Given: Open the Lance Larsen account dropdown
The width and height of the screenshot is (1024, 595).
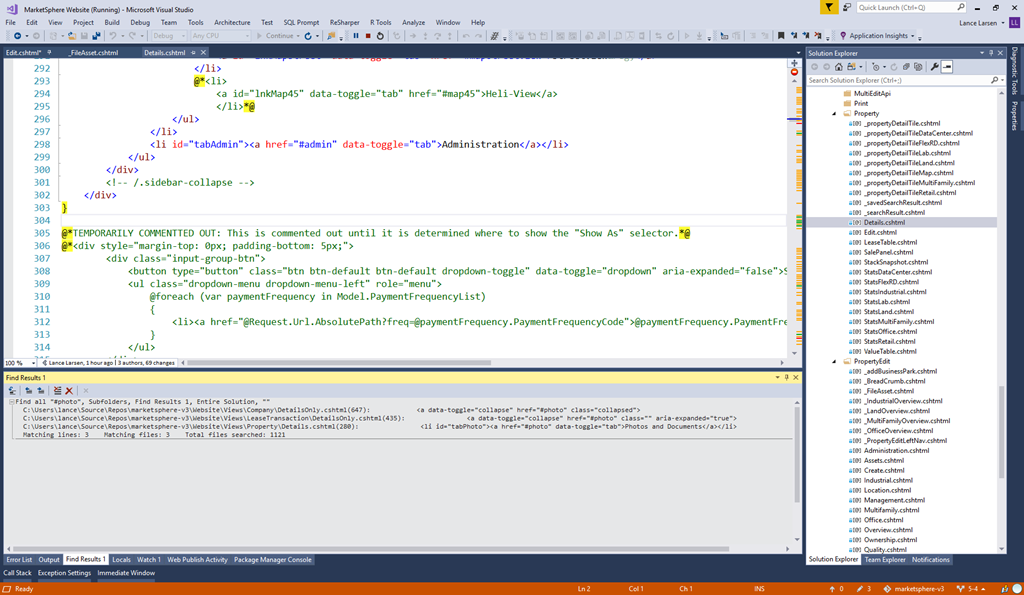Looking at the screenshot, I should (x=1002, y=23).
